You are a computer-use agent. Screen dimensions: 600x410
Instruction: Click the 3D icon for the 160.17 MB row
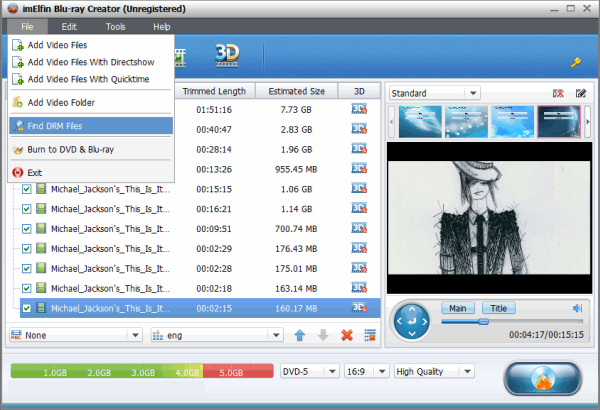[x=359, y=308]
